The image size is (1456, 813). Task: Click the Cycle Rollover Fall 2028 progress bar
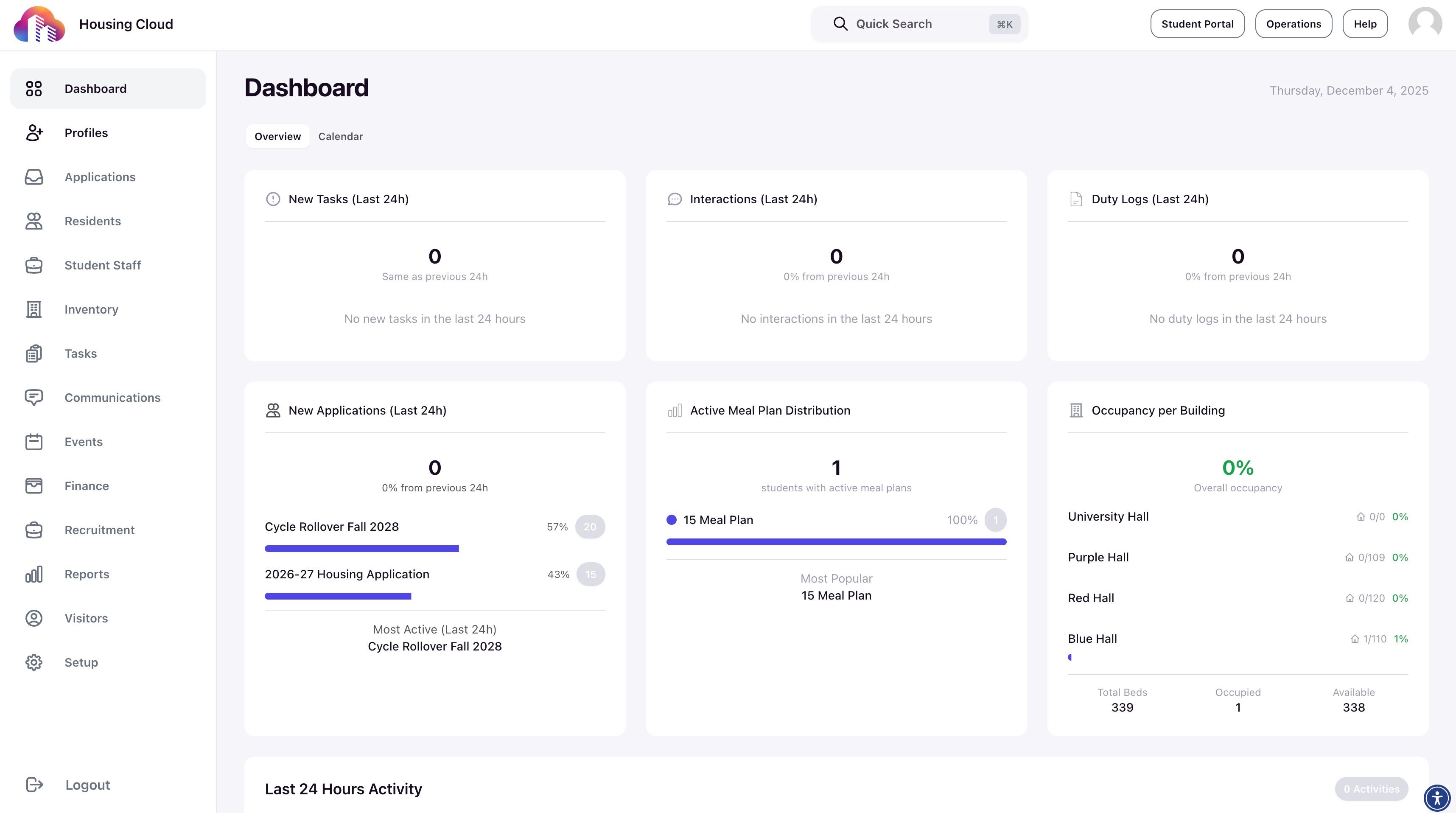click(362, 548)
